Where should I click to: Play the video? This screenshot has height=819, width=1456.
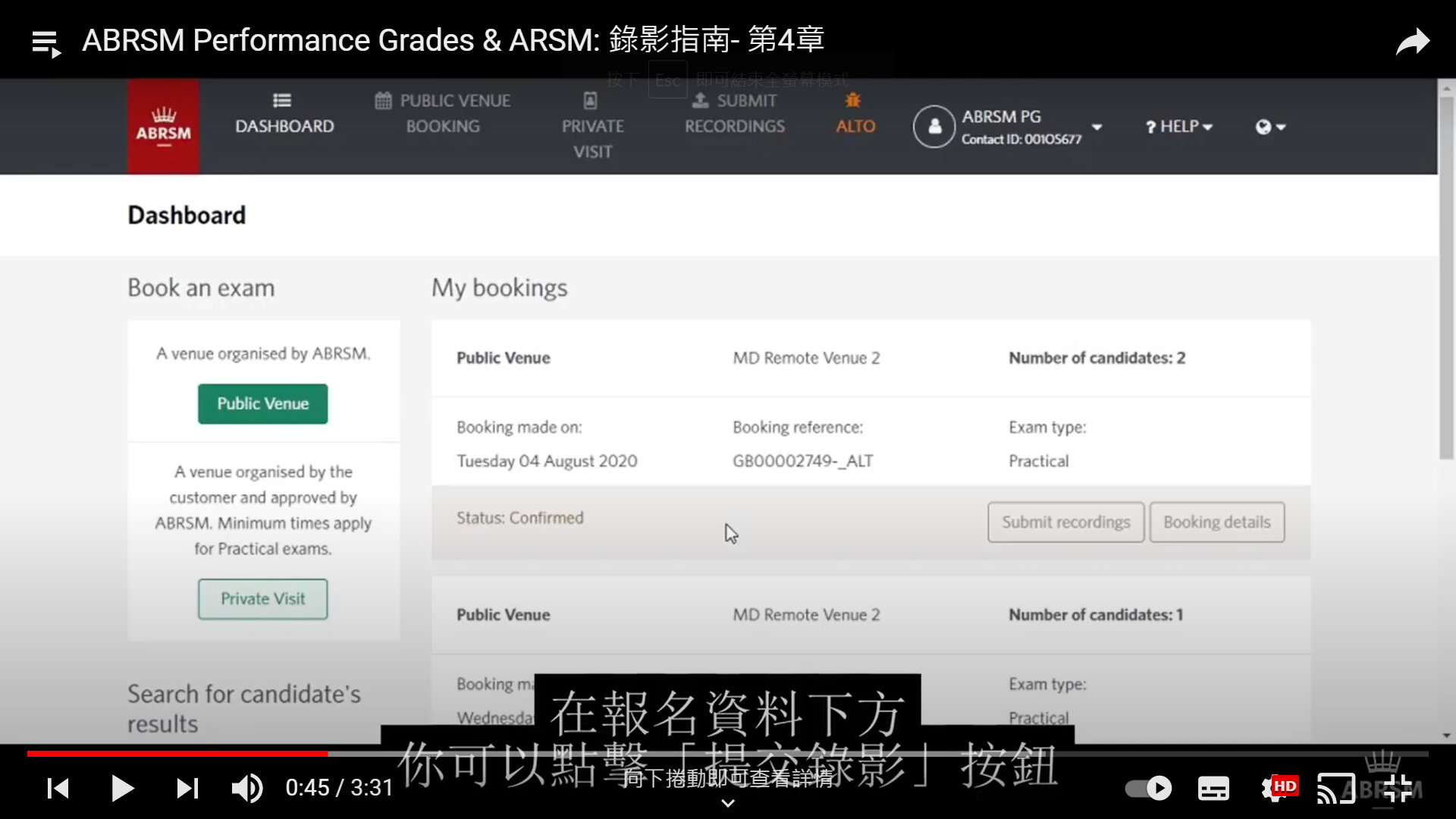[122, 789]
